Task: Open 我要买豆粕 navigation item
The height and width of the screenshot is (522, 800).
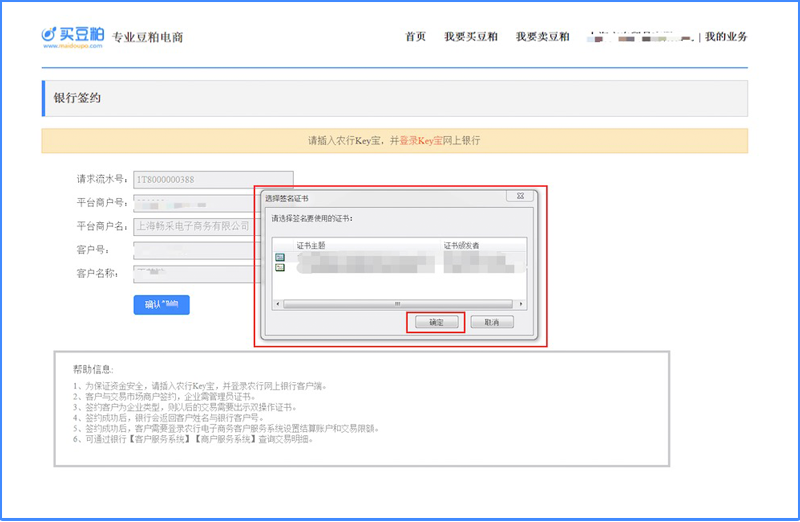Action: click(471, 37)
